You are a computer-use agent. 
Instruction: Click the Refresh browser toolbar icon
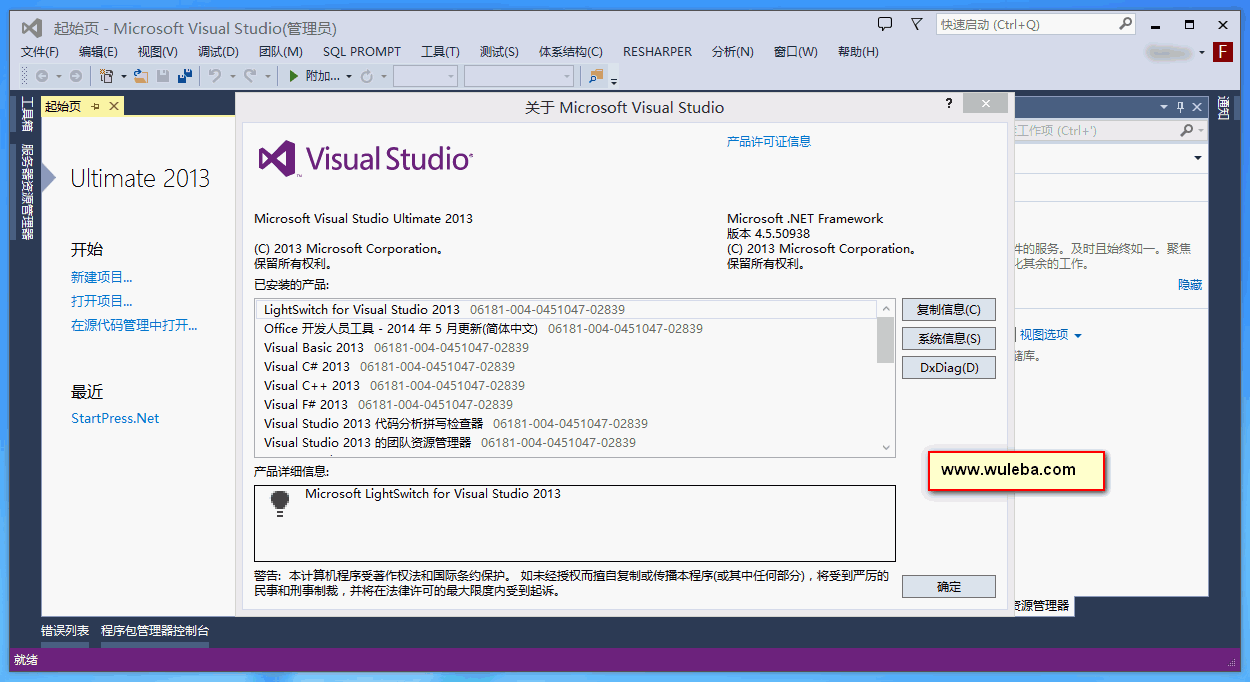coord(366,76)
